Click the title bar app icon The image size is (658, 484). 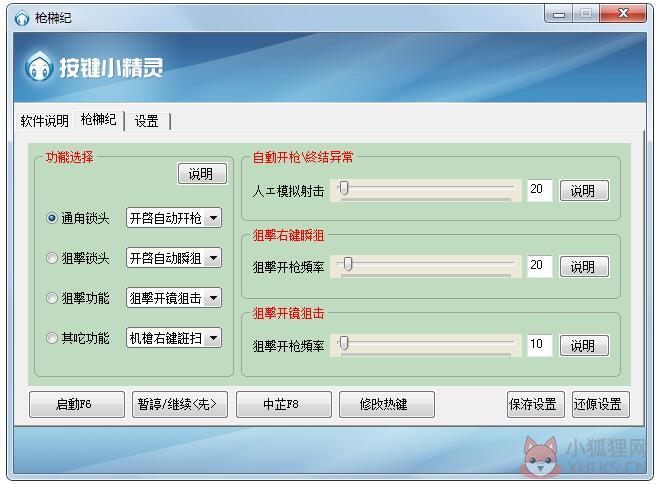click(22, 18)
